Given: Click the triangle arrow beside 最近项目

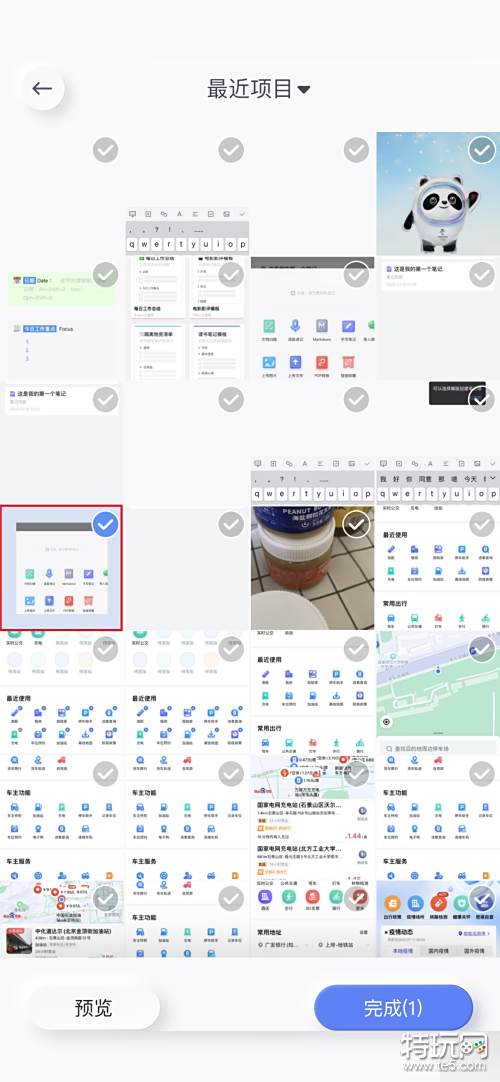Looking at the screenshot, I should [x=303, y=90].
